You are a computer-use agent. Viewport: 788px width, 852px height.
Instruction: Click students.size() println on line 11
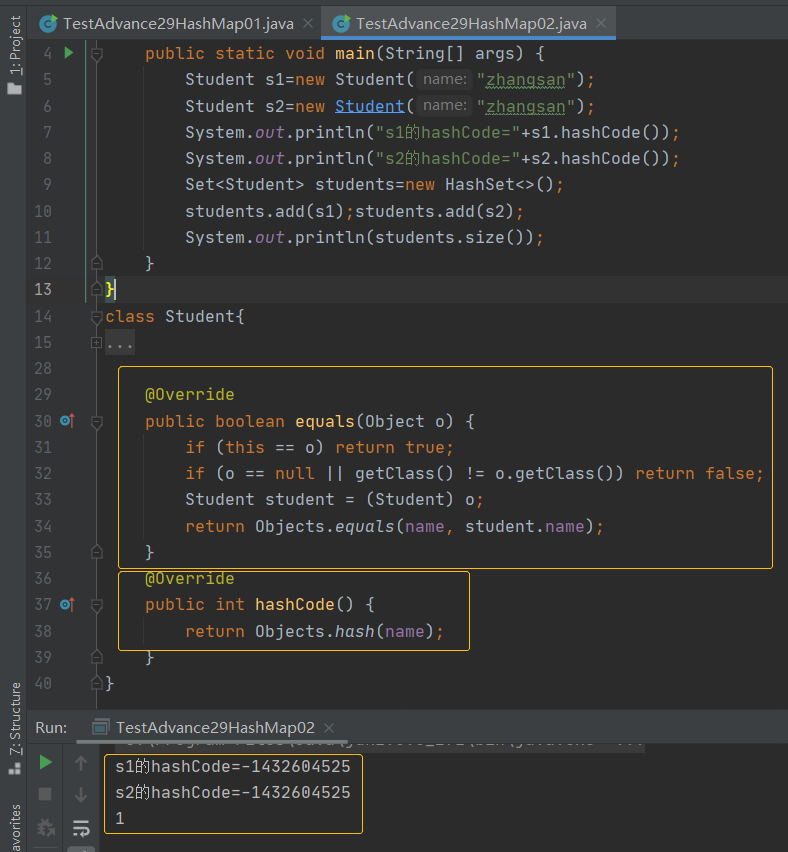tap(364, 237)
